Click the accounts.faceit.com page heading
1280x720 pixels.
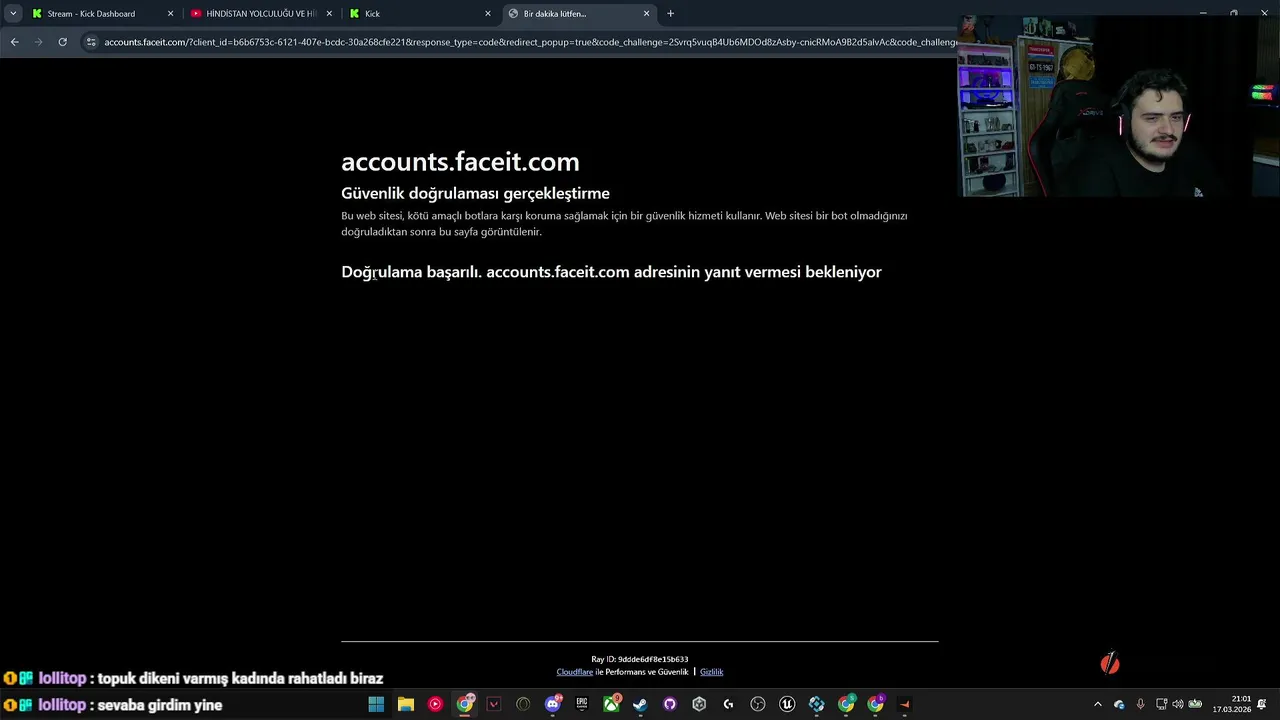click(x=460, y=161)
